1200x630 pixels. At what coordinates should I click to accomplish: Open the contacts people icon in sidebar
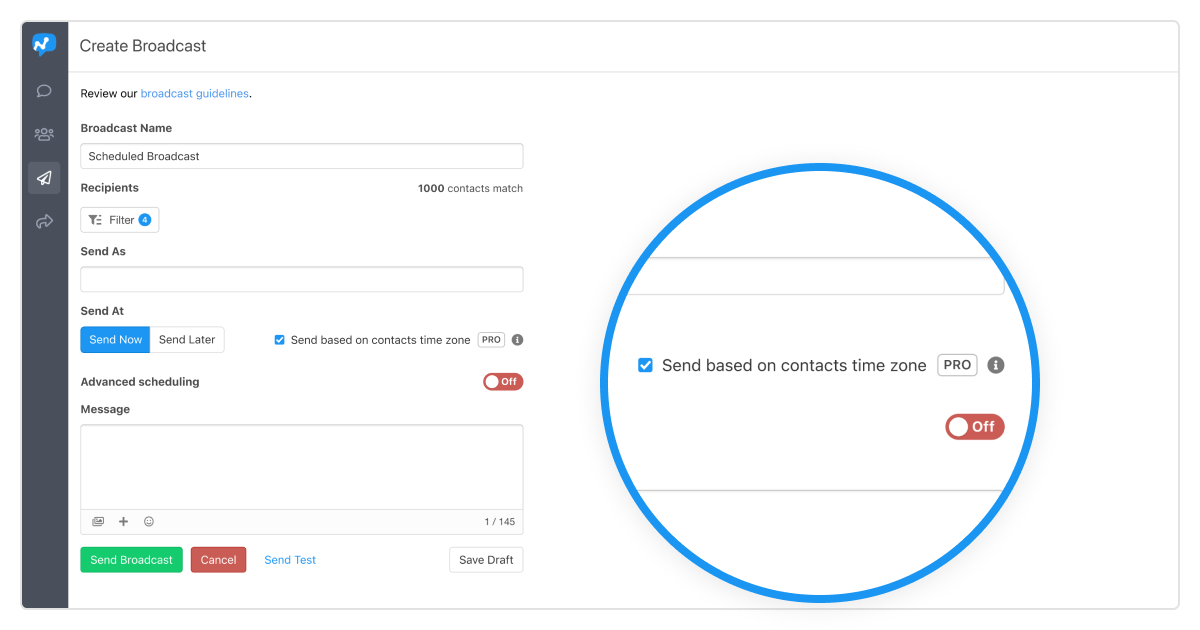click(44, 134)
